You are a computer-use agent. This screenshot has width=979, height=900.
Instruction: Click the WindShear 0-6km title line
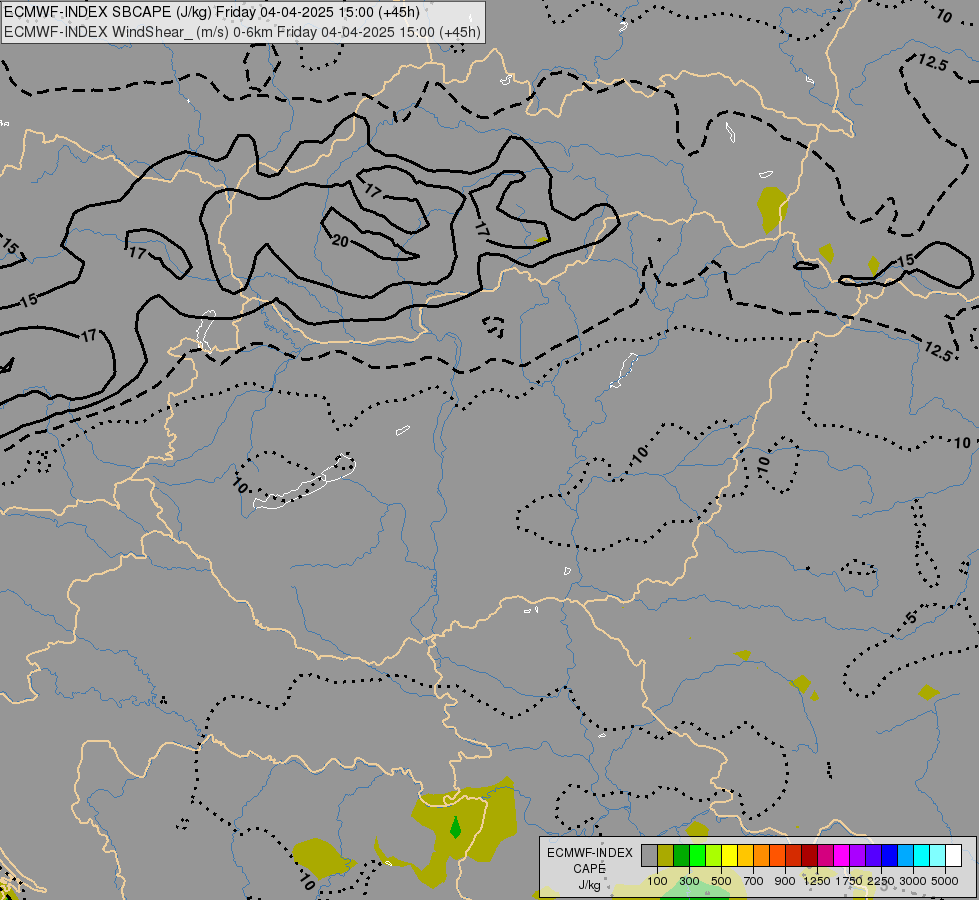click(242, 32)
